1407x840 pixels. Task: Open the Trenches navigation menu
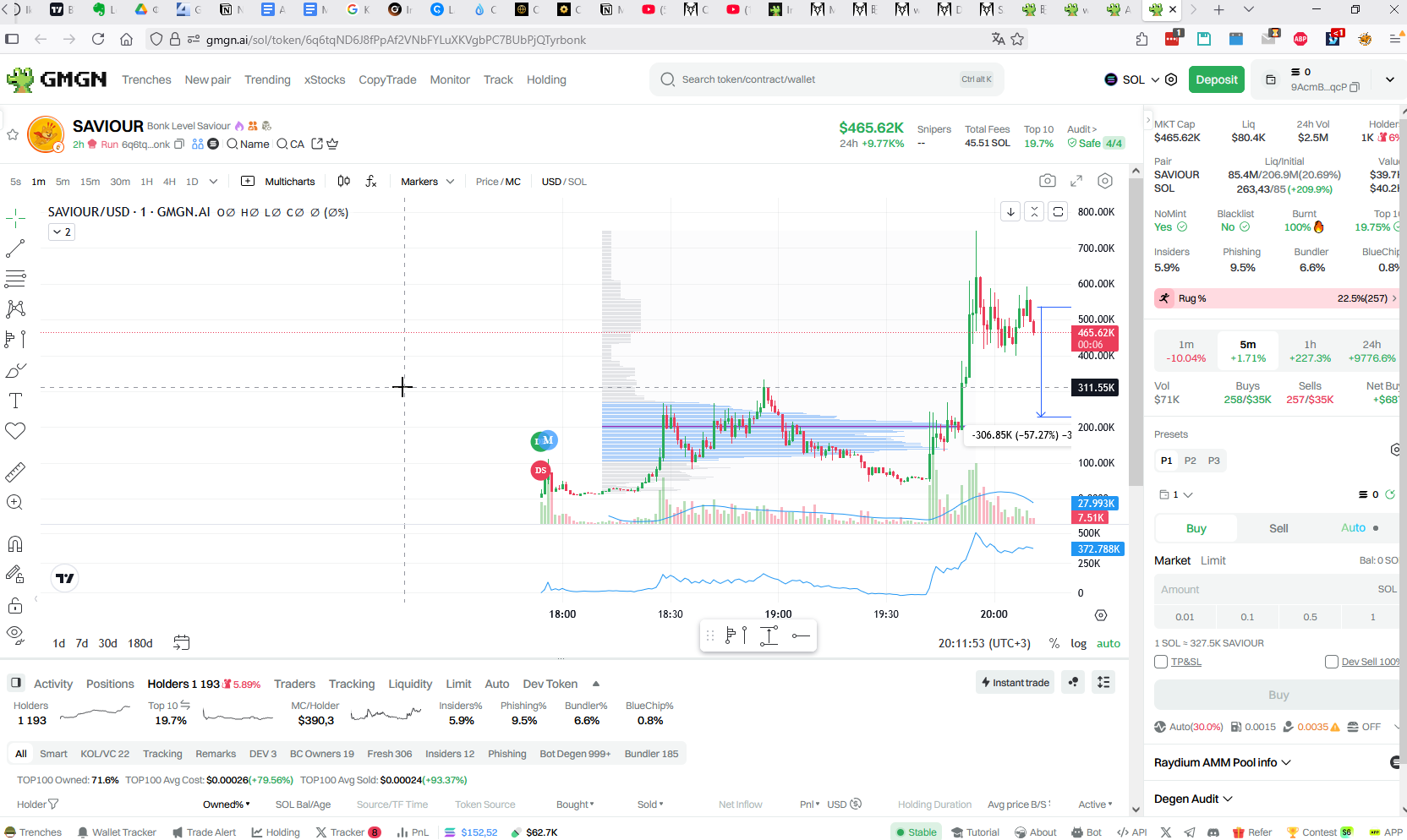click(146, 79)
